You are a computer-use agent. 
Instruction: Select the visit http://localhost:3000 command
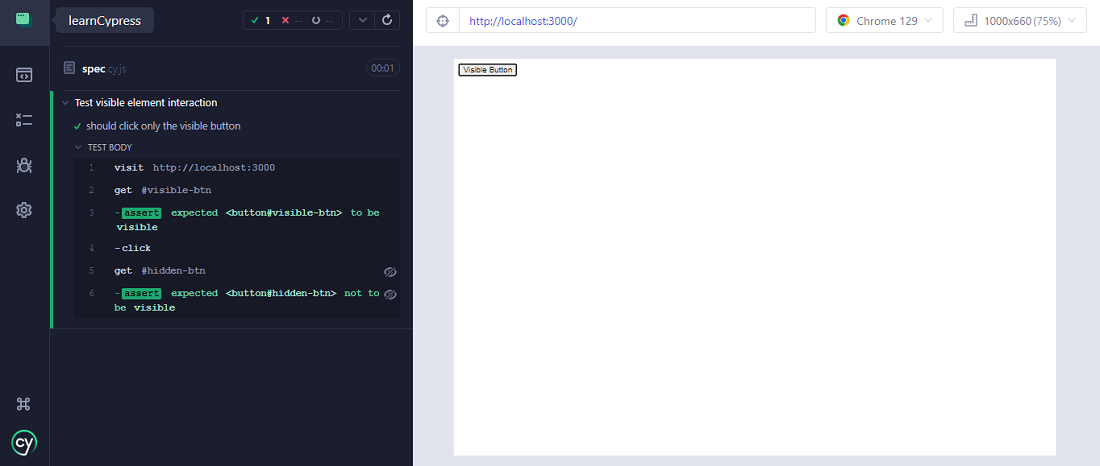[236, 168]
